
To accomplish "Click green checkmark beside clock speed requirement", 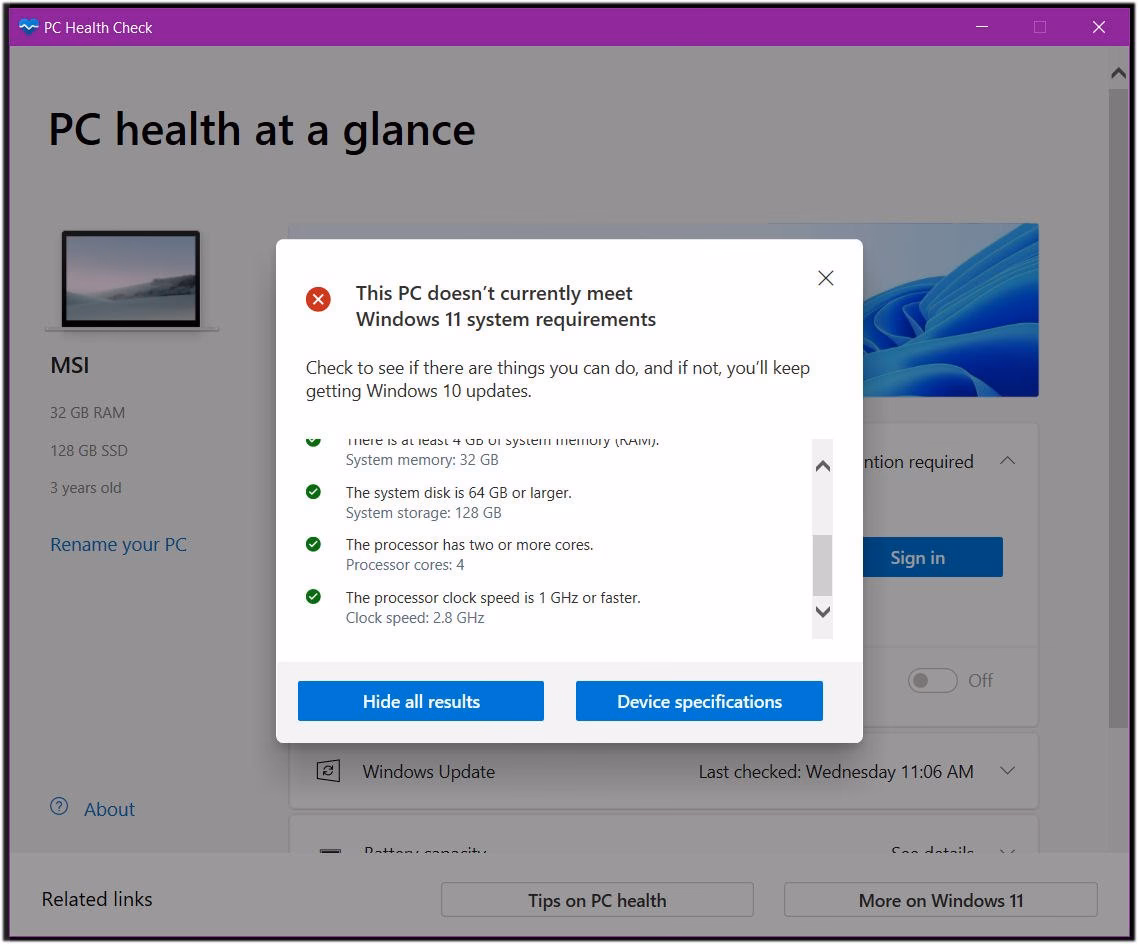I will [x=313, y=596].
